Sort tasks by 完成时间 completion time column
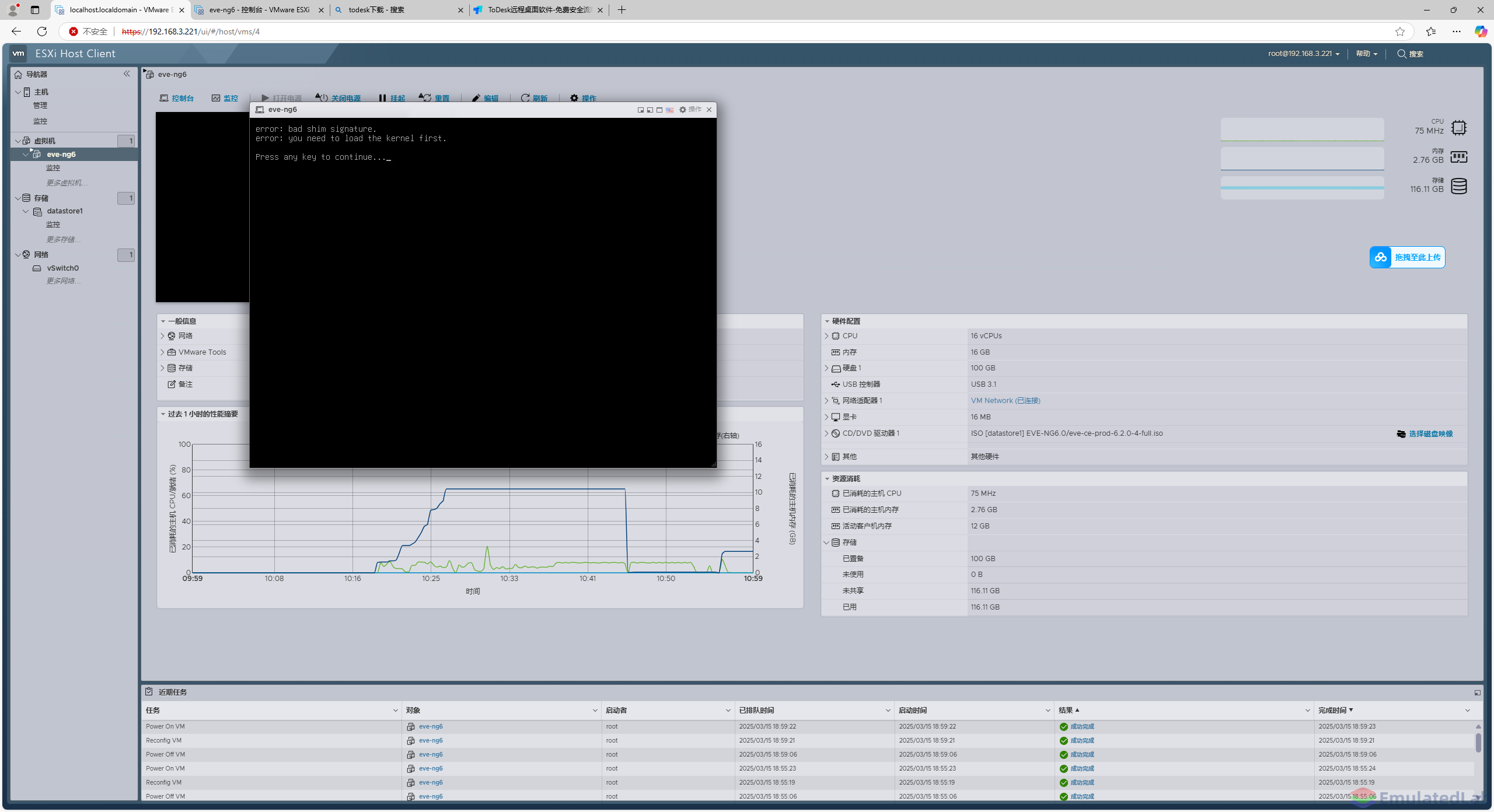 [1335, 710]
